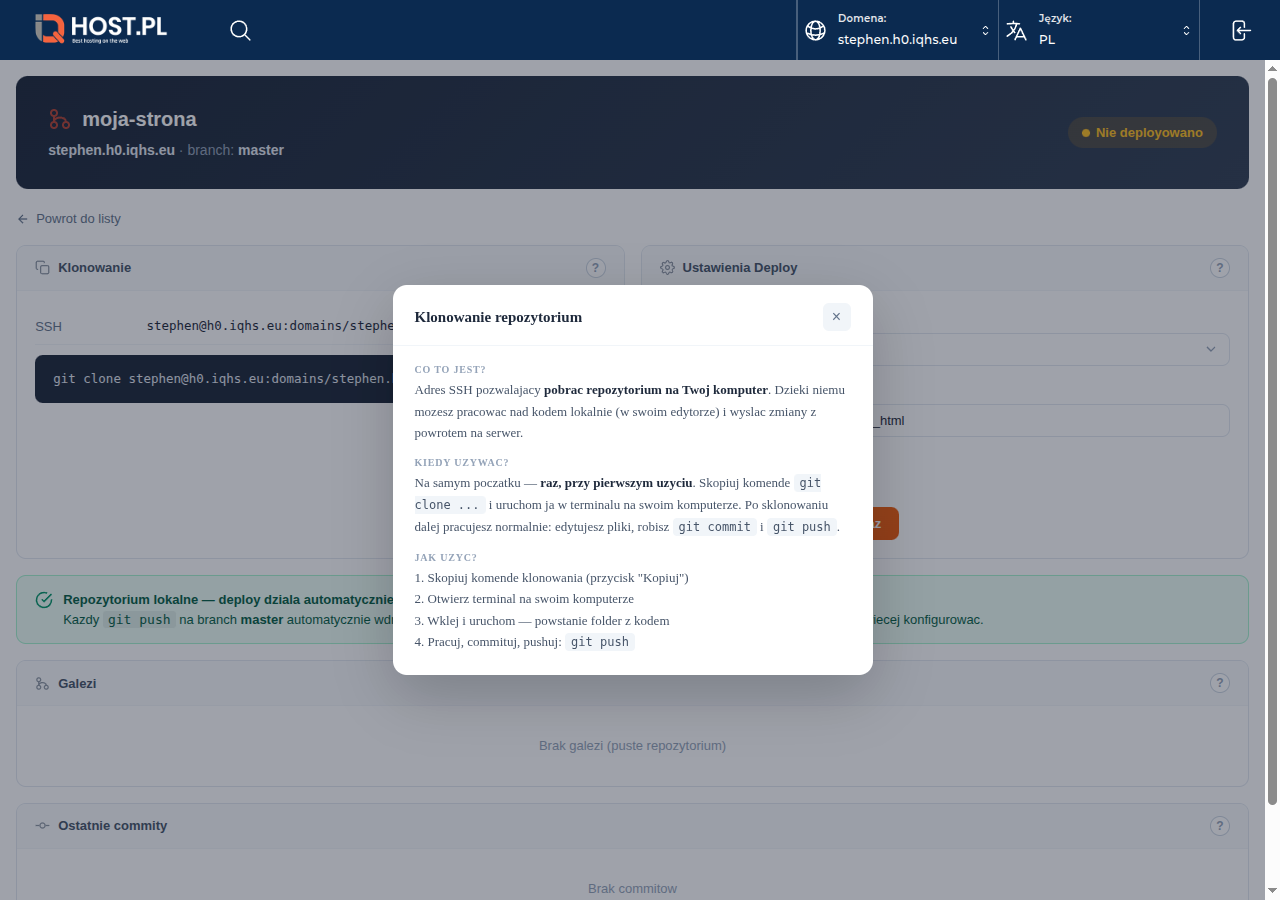Click the language translate icon
1280x900 pixels.
coord(1016,30)
